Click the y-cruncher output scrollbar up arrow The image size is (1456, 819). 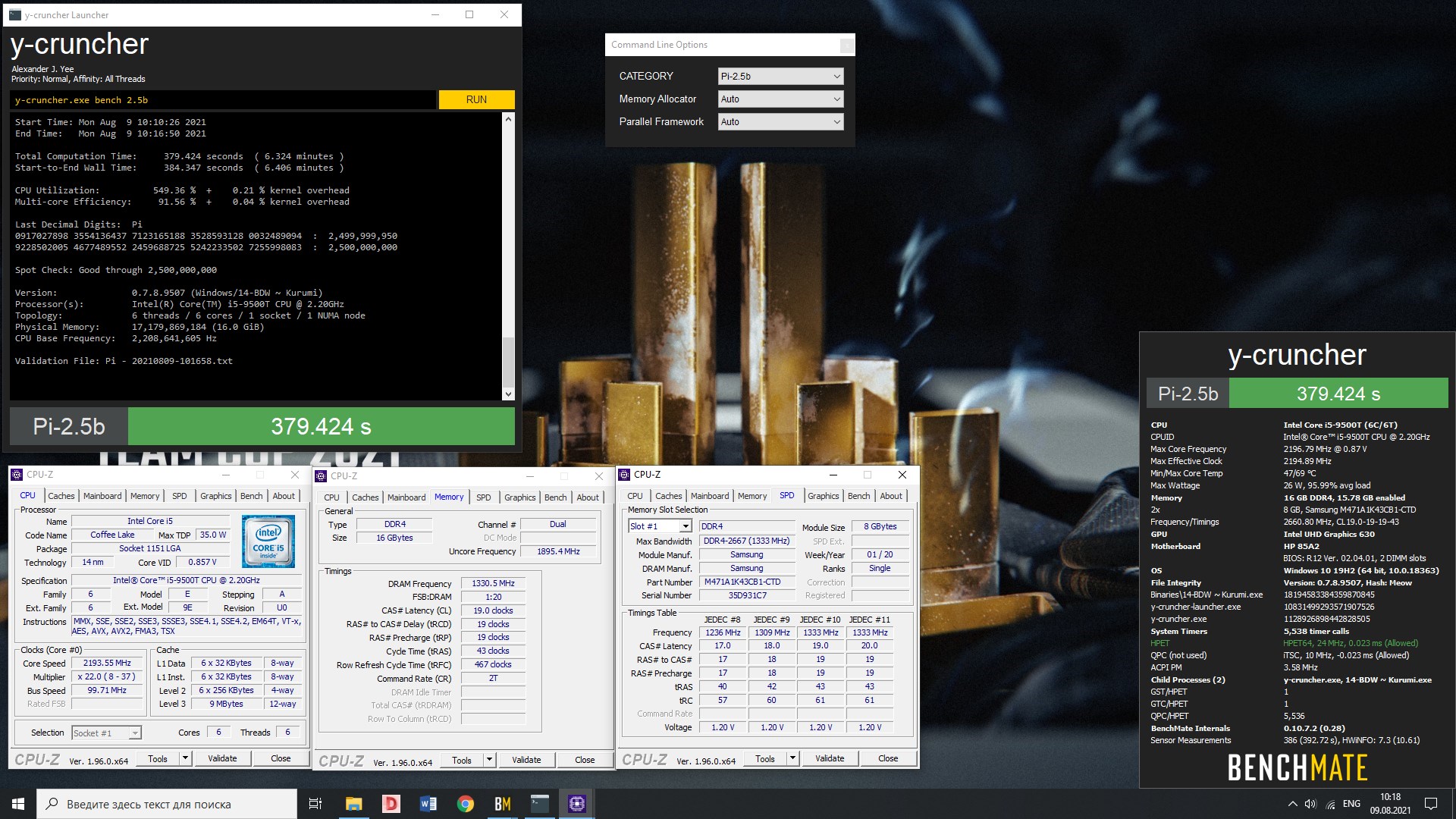(508, 119)
